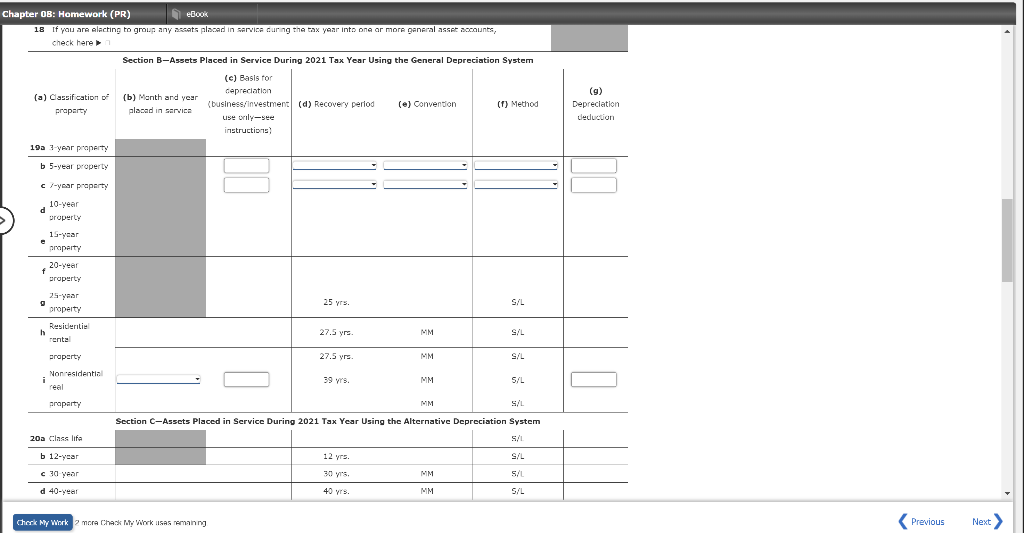The width and height of the screenshot is (1024, 533).
Task: Click the '40 yrs.' recovery period text
Action: point(336,491)
